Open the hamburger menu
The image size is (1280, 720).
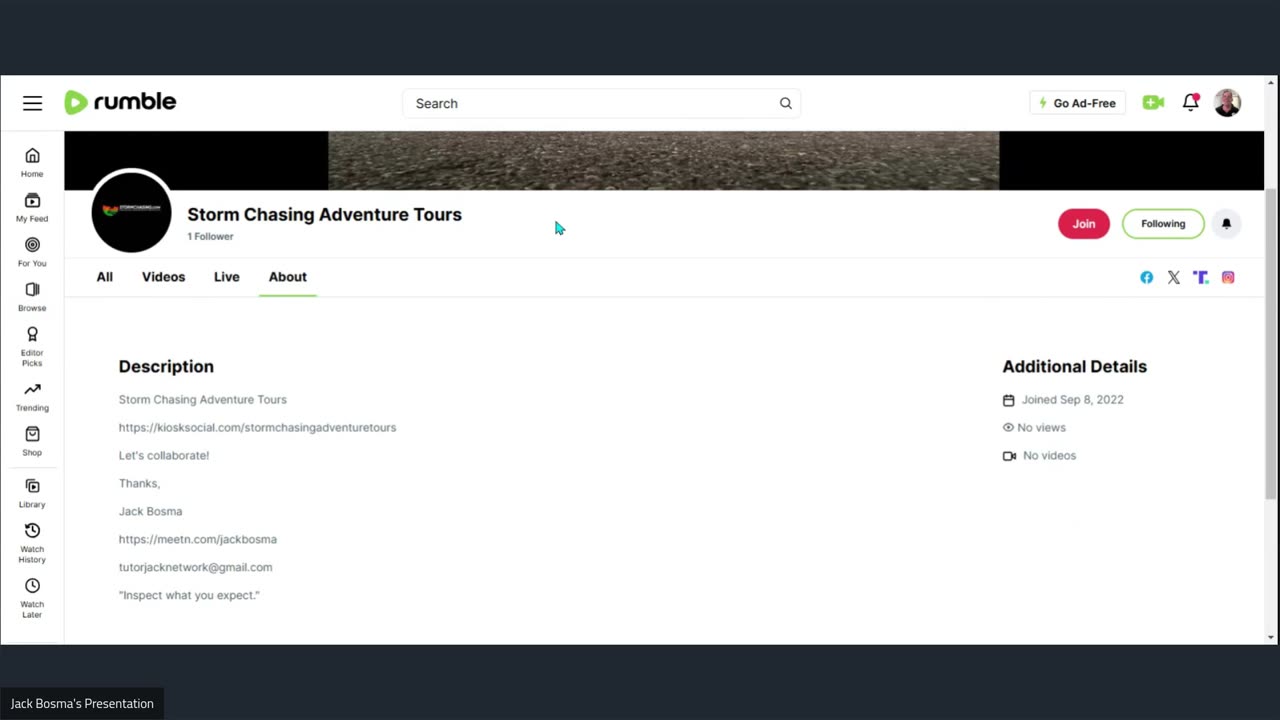[33, 103]
